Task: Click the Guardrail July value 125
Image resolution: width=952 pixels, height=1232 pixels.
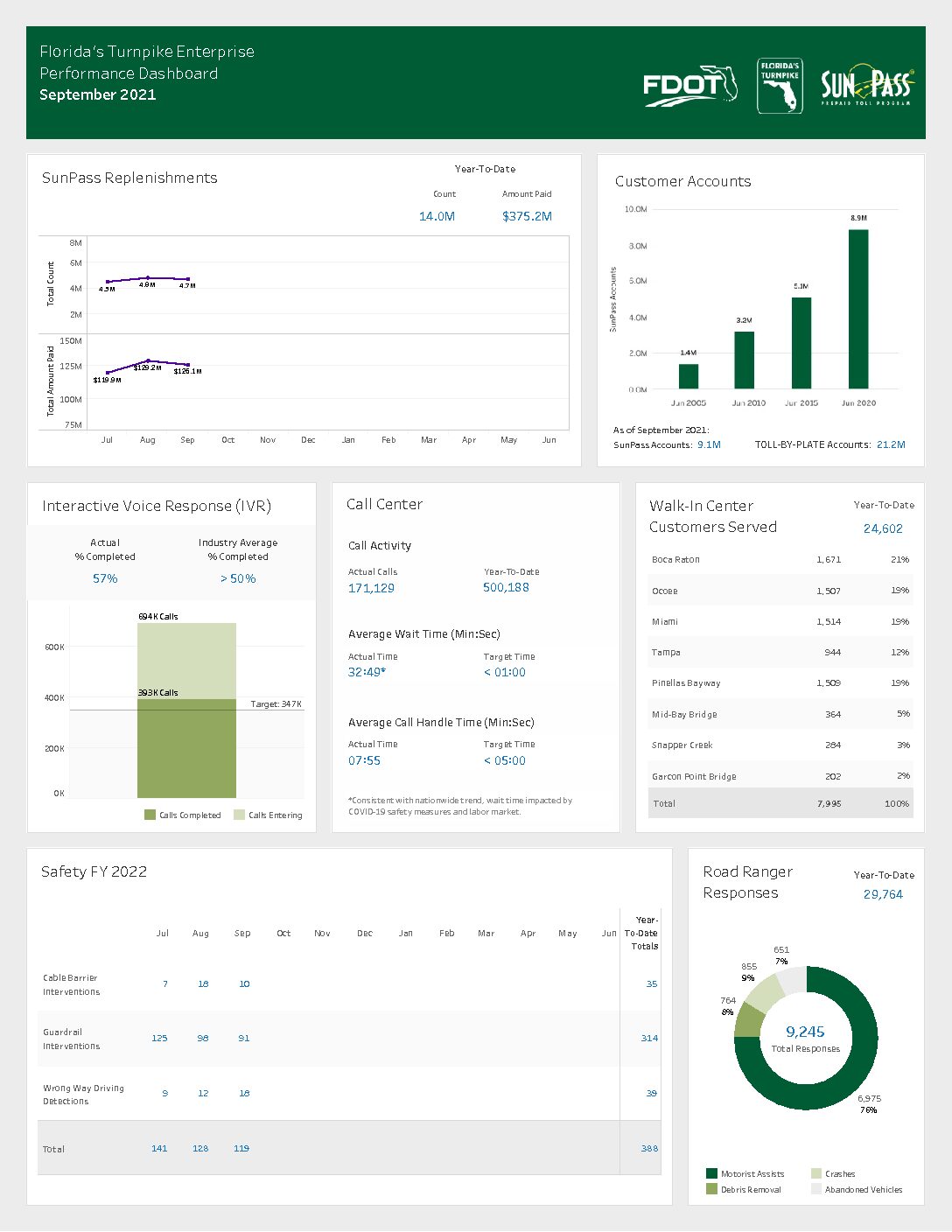Action: tap(159, 1038)
